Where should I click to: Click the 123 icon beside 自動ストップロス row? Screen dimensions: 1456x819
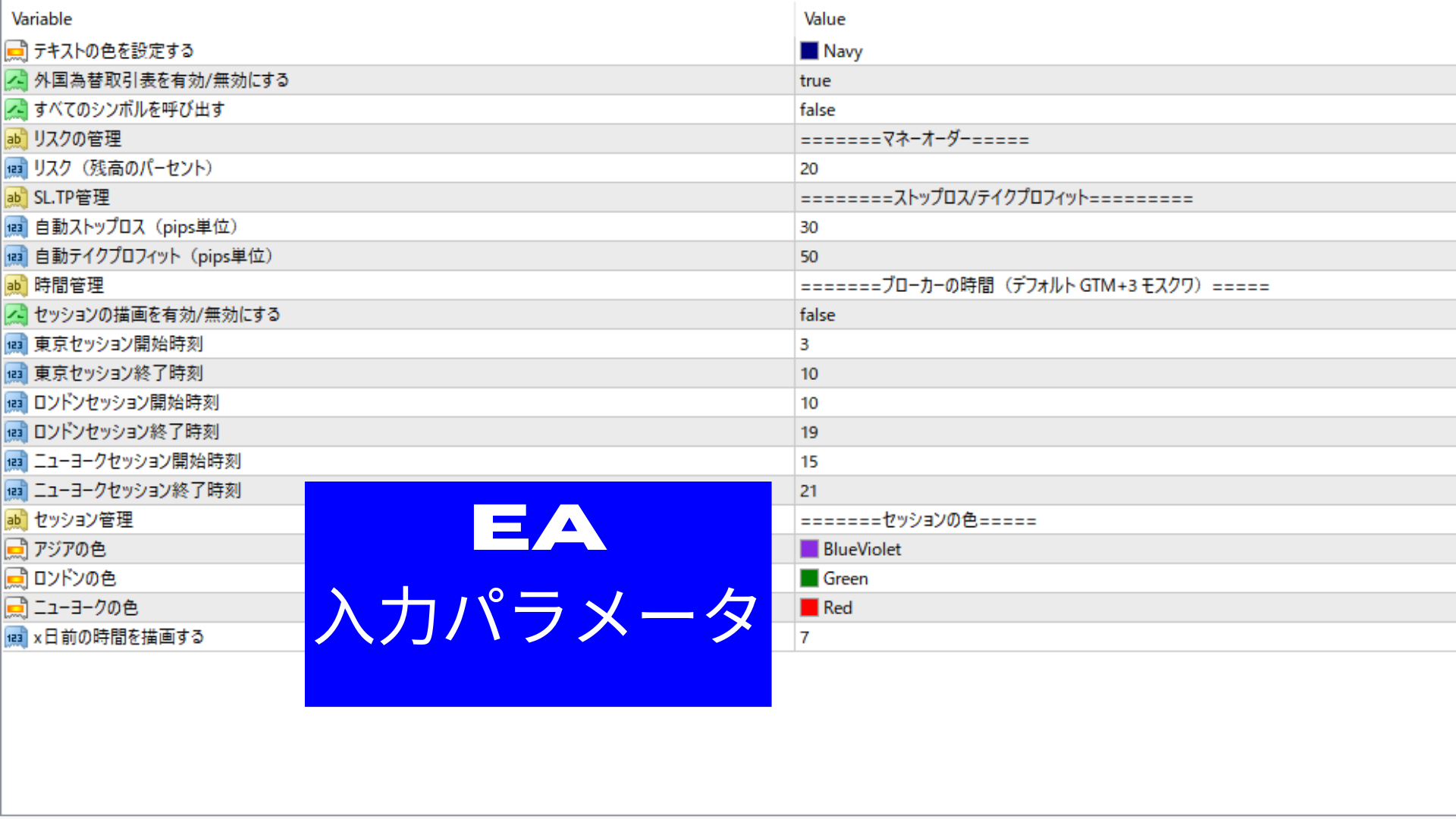15,227
